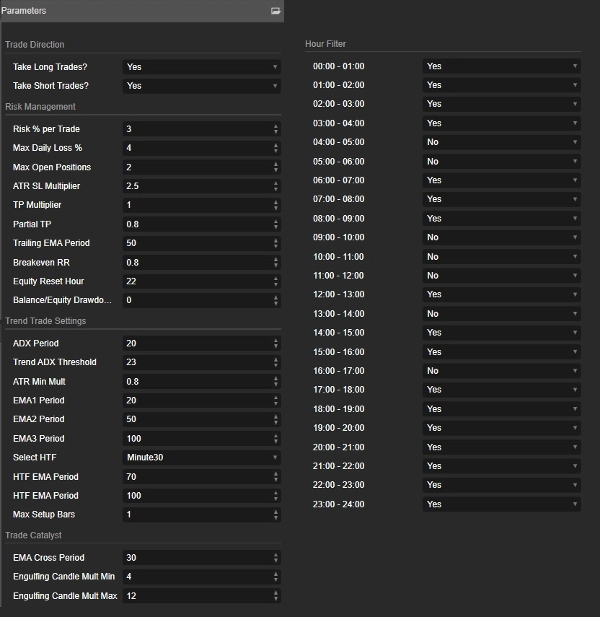This screenshot has width=600, height=617.
Task: Open the 10:00 - 11:00 hour filter dropdown
Action: pos(502,257)
